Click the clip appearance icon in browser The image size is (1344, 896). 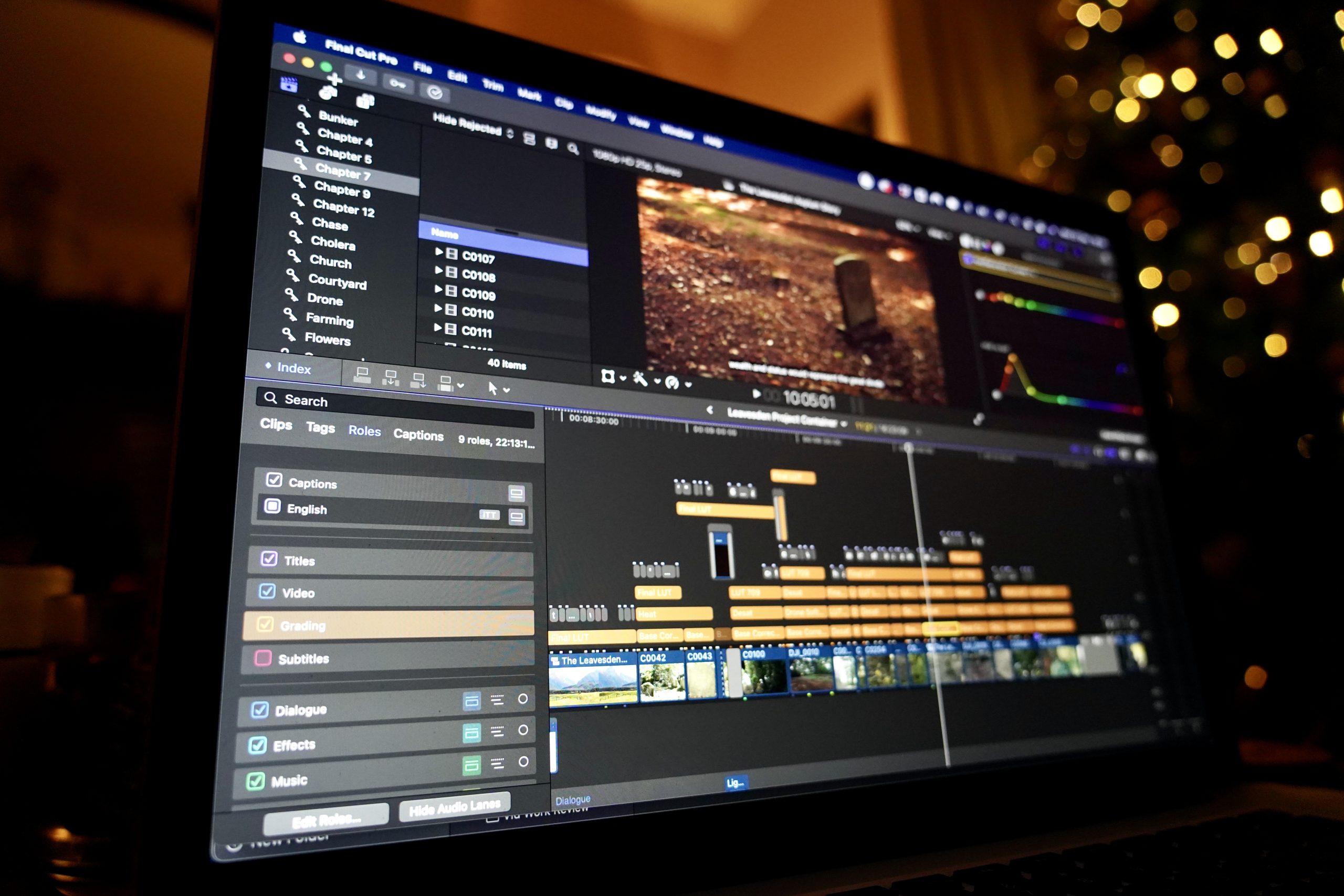[551, 143]
